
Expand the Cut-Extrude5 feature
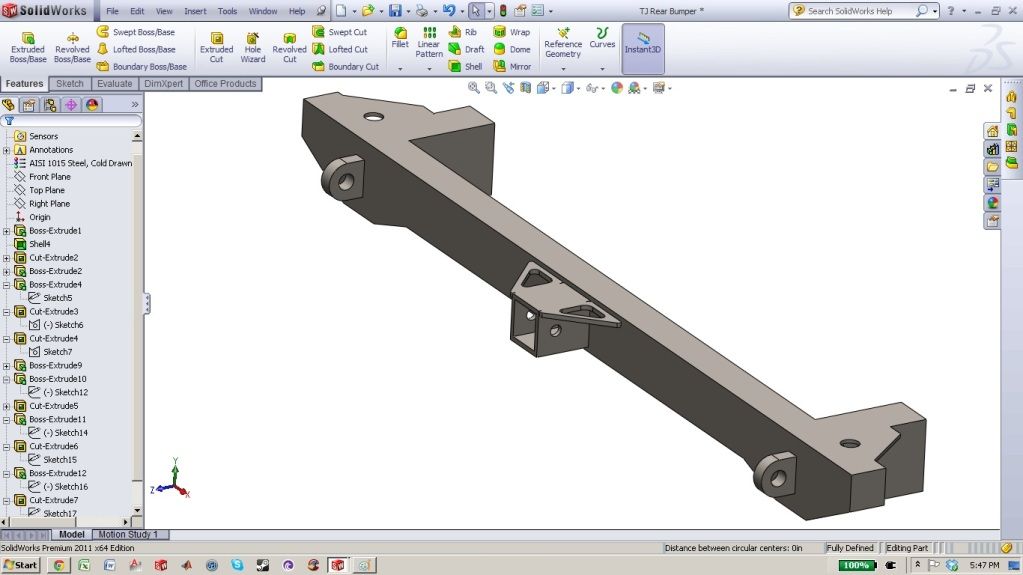point(7,406)
